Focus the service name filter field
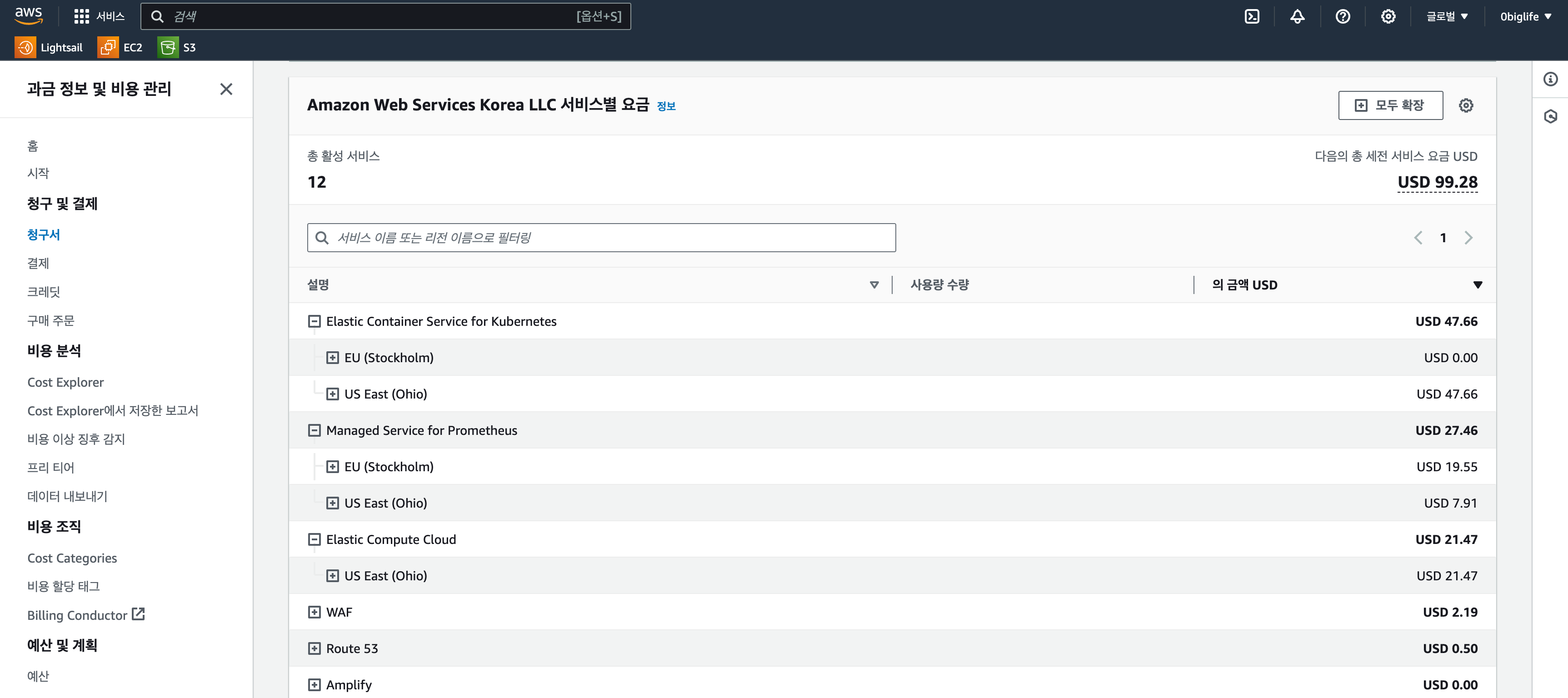Image resolution: width=1568 pixels, height=698 pixels. [601, 238]
